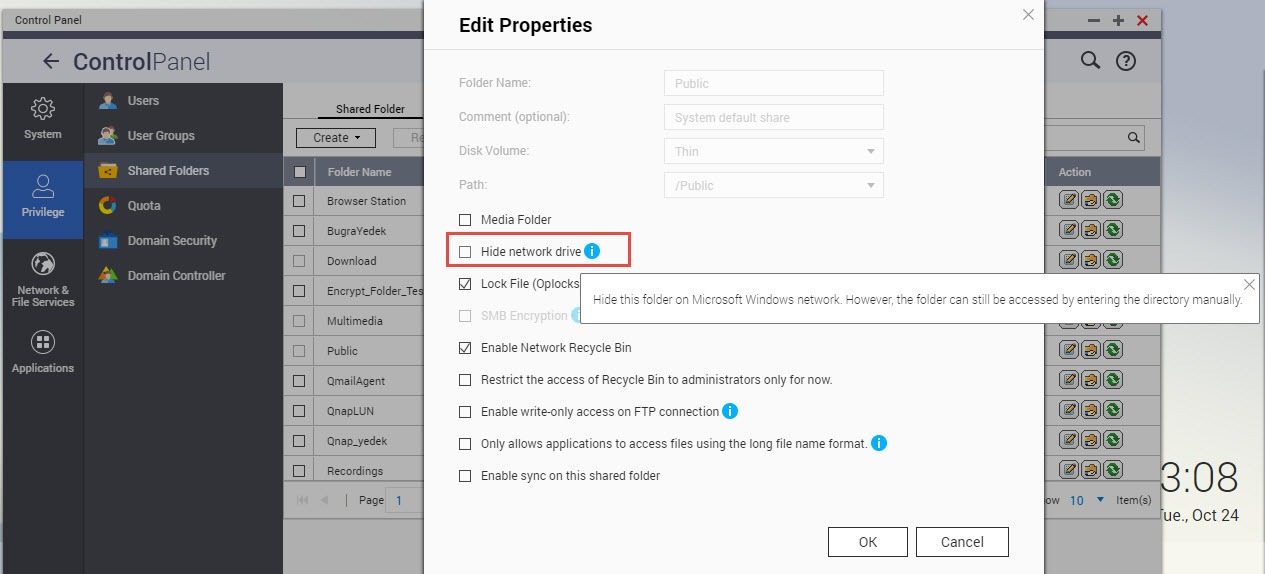Open the Control Panel help icon
The height and width of the screenshot is (574, 1265).
point(1126,61)
